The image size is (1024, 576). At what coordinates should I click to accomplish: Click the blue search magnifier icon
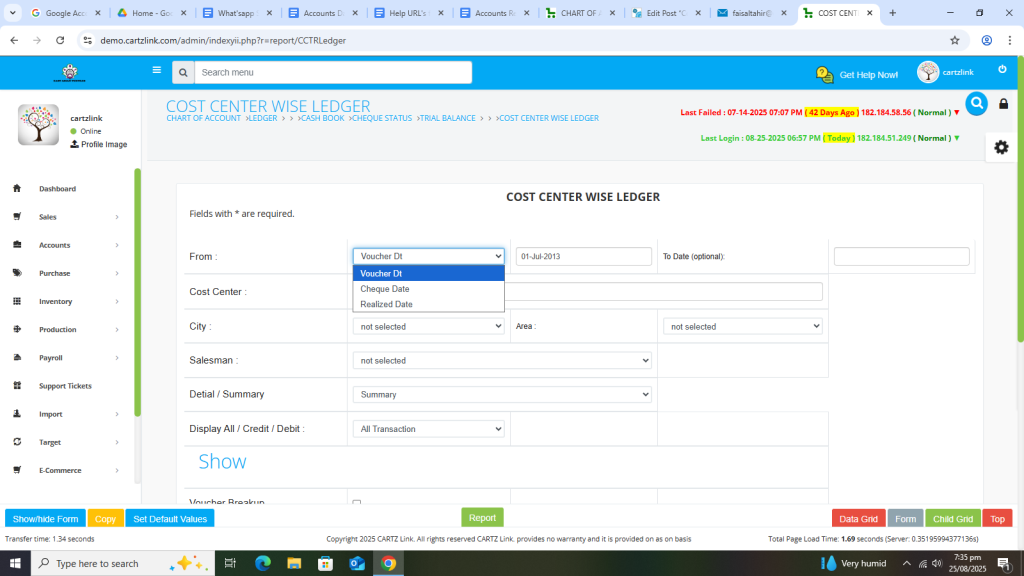(976, 103)
